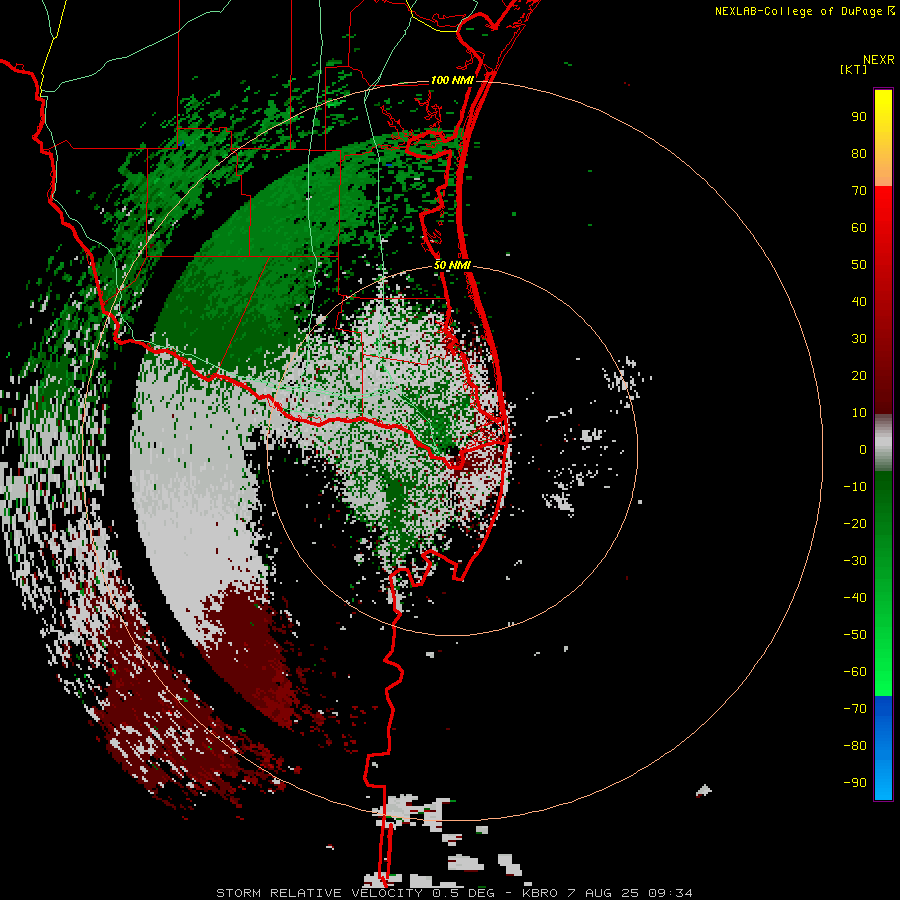Screen dimensions: 900x900
Task: Click the -60 value on velocity scale
Action: point(855,672)
